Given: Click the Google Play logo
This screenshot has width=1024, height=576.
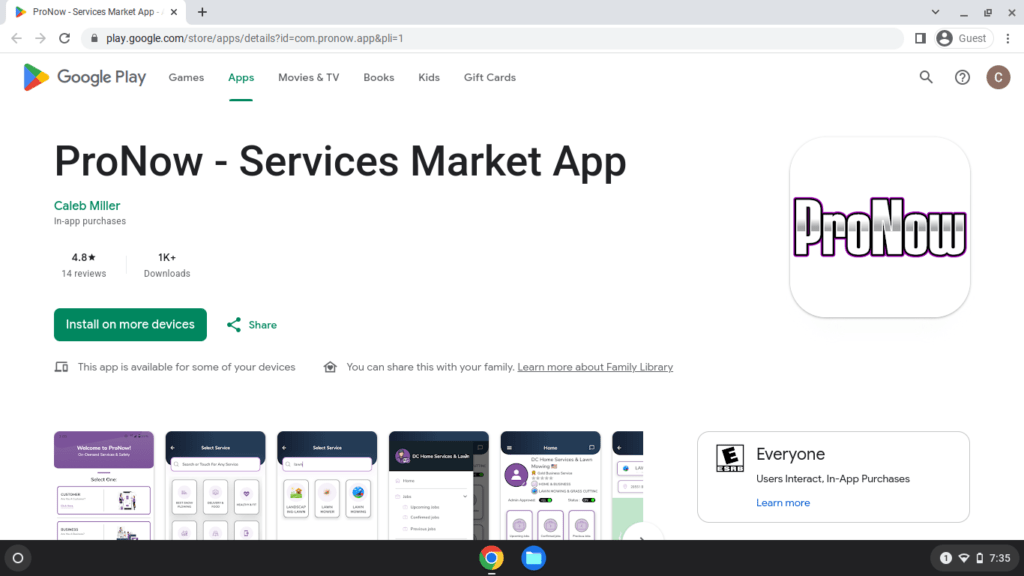Looking at the screenshot, I should pos(84,77).
